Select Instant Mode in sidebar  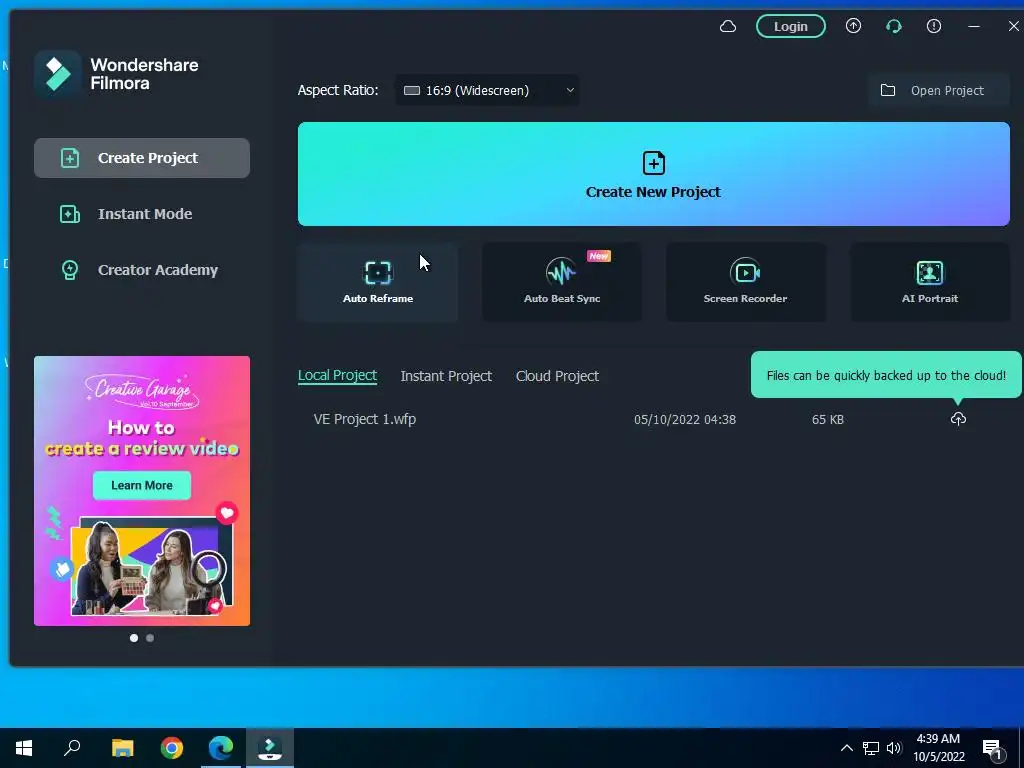coord(142,214)
